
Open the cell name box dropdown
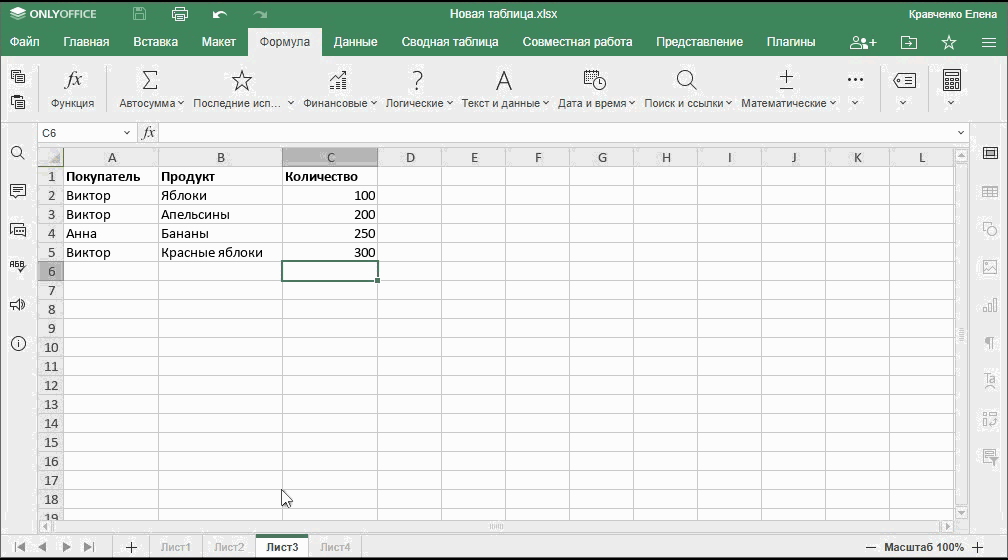127,133
